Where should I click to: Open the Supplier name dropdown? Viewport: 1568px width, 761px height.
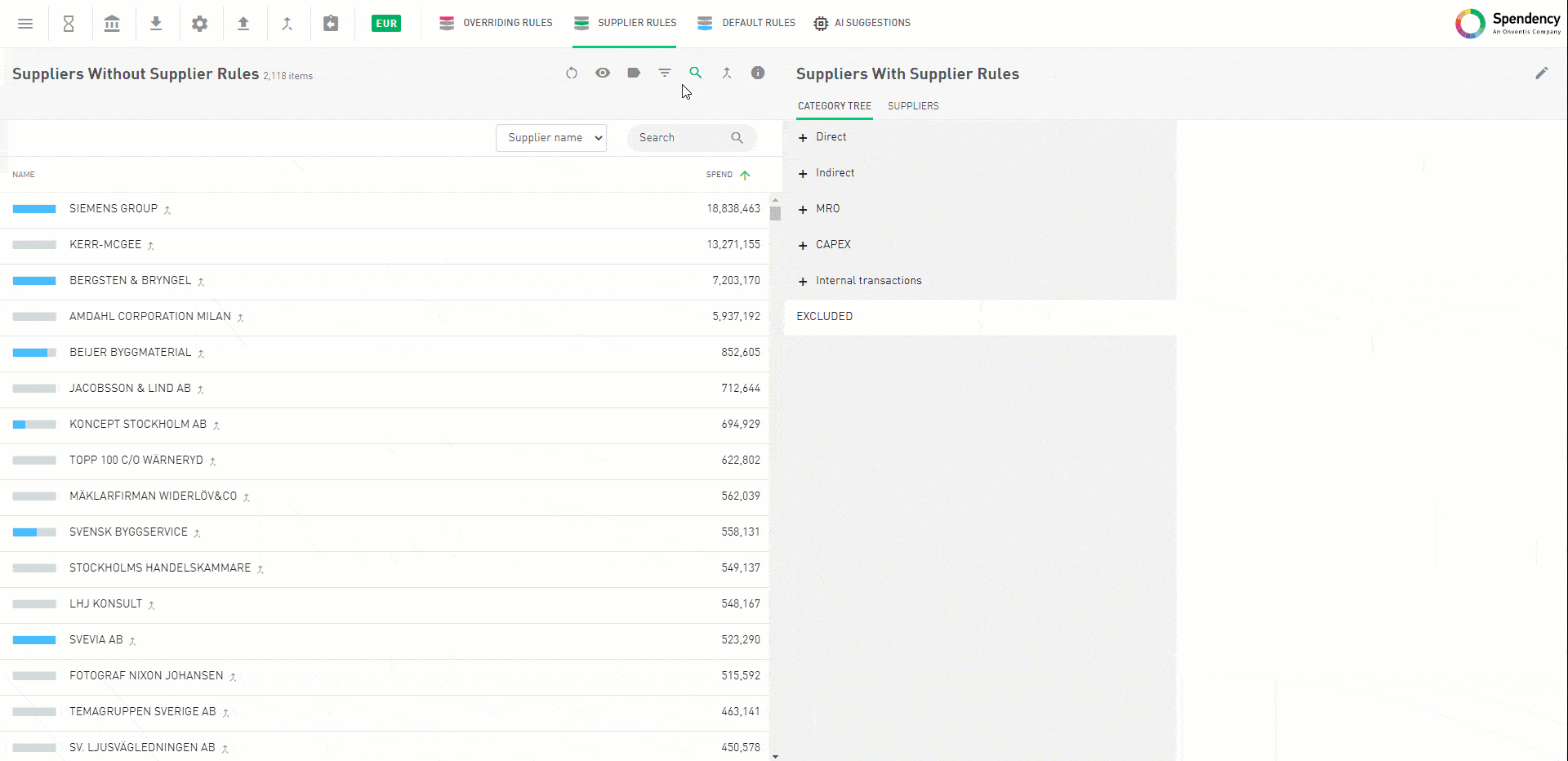pyautogui.click(x=551, y=138)
